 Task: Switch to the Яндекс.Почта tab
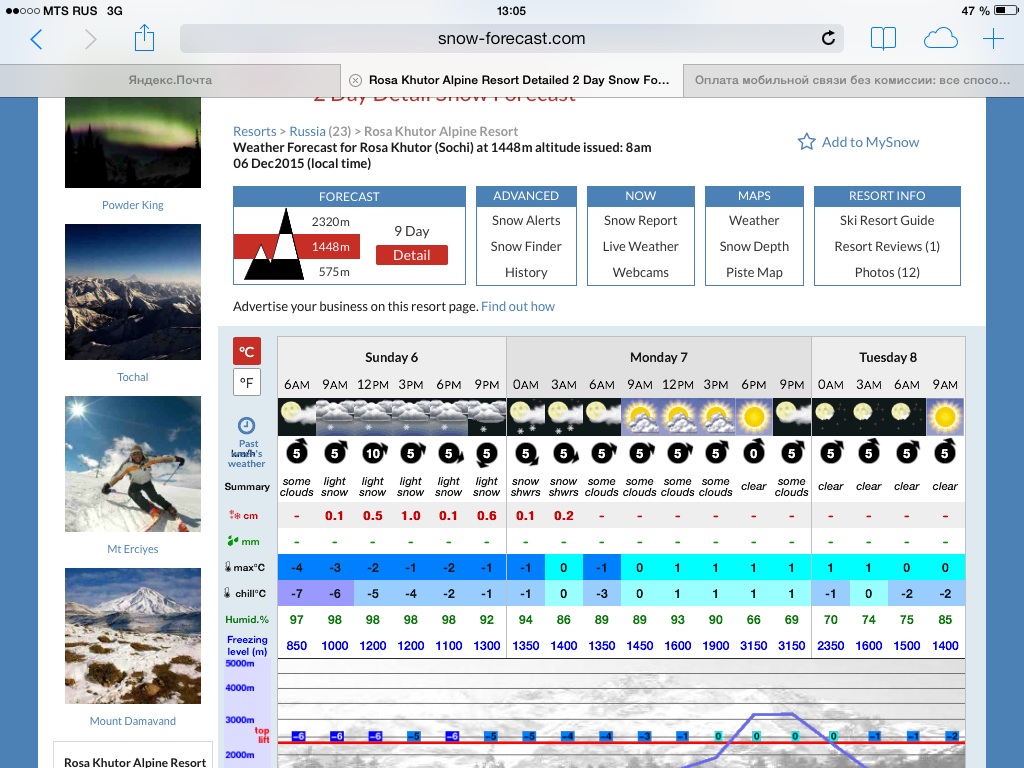[x=170, y=80]
